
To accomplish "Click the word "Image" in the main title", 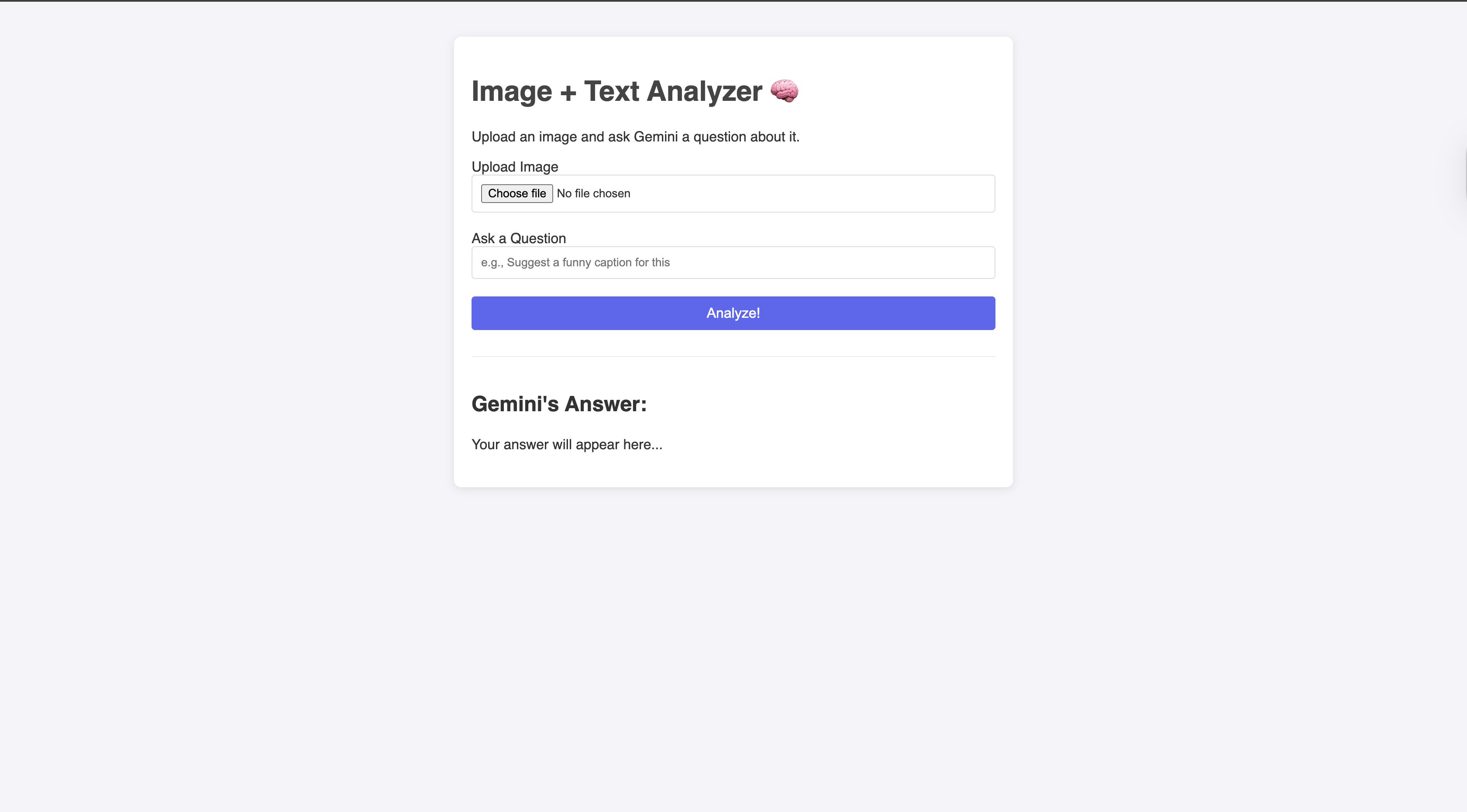I will [511, 92].
